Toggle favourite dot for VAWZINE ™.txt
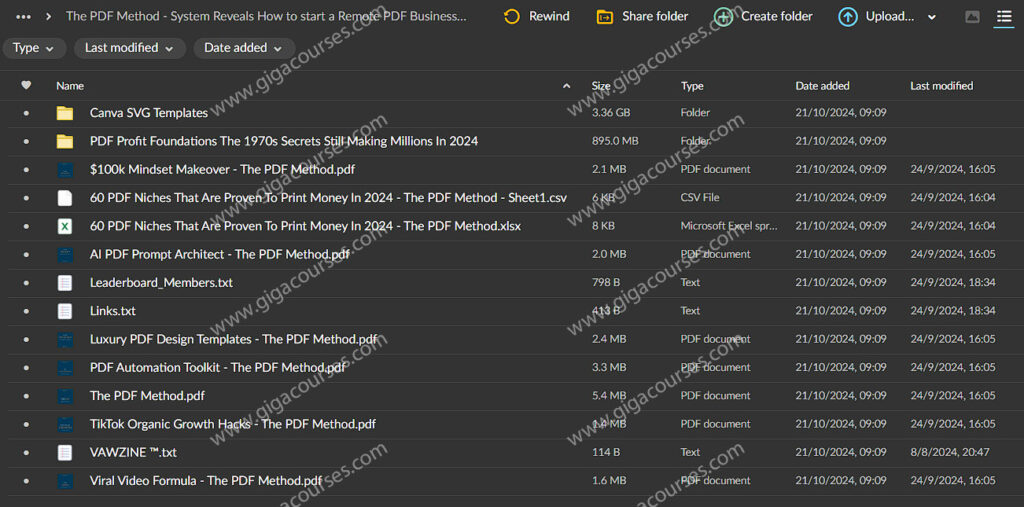 (26, 452)
